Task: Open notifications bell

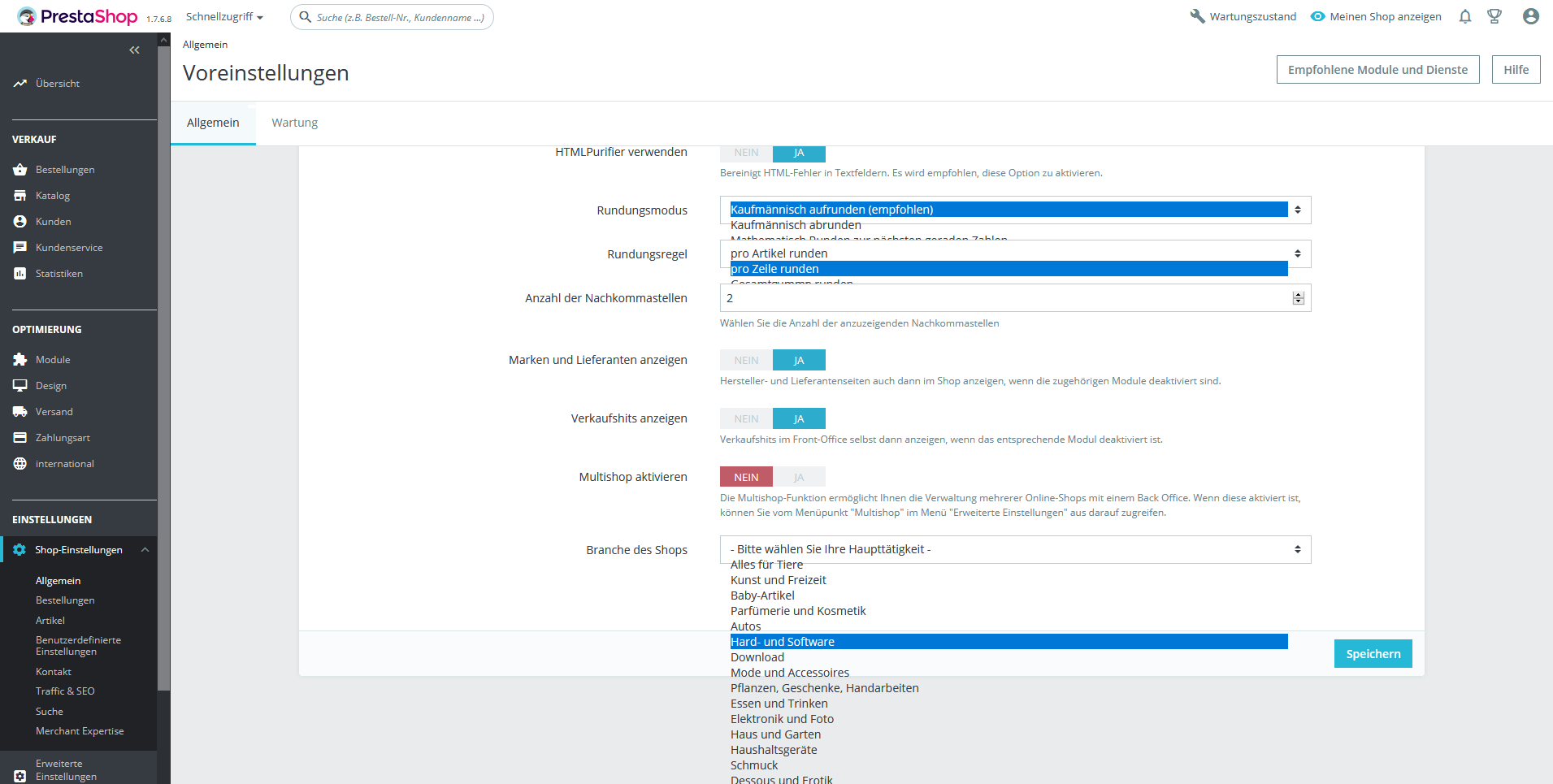Action: (x=1465, y=16)
